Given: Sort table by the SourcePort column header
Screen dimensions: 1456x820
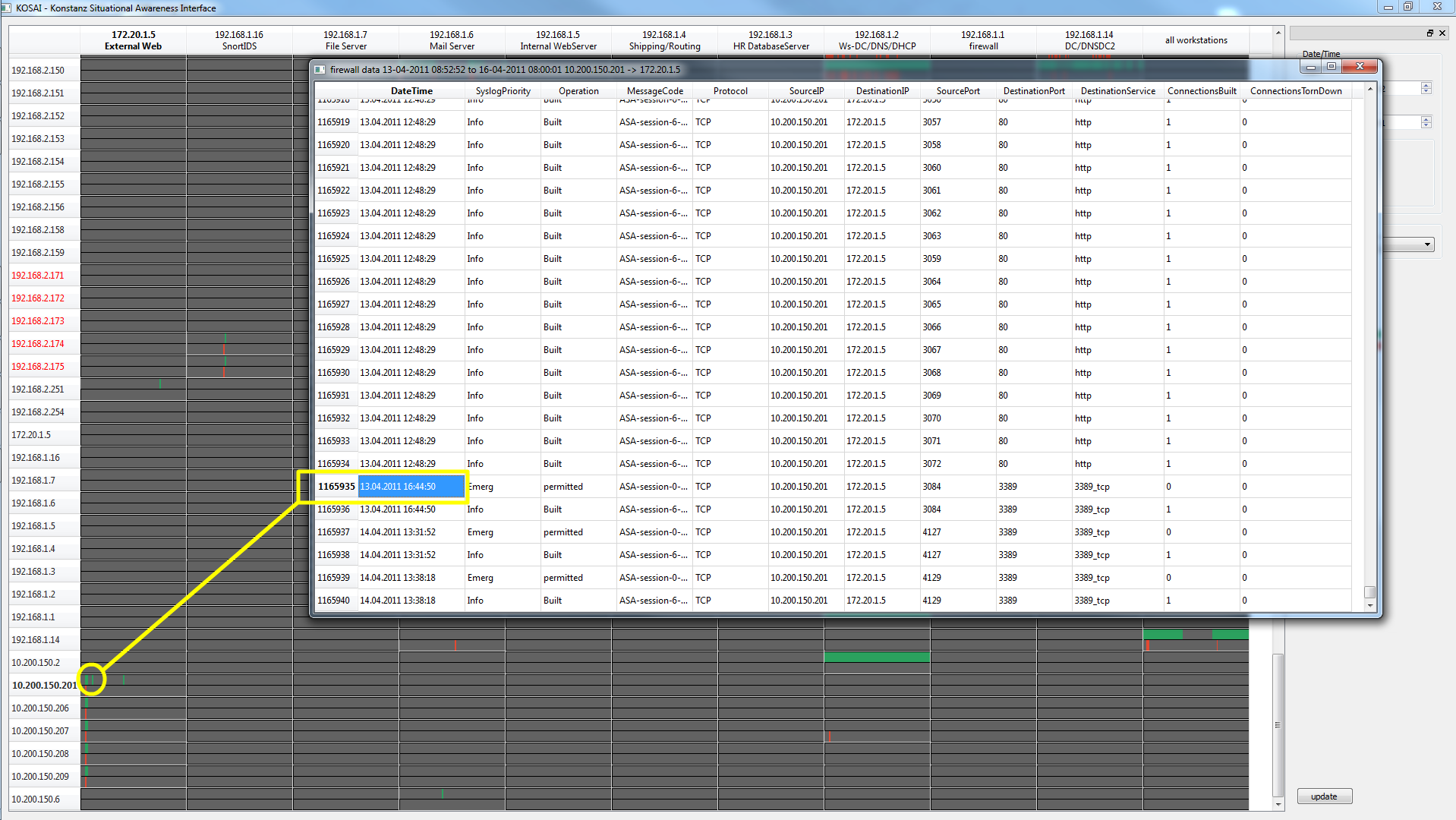Looking at the screenshot, I should (957, 91).
